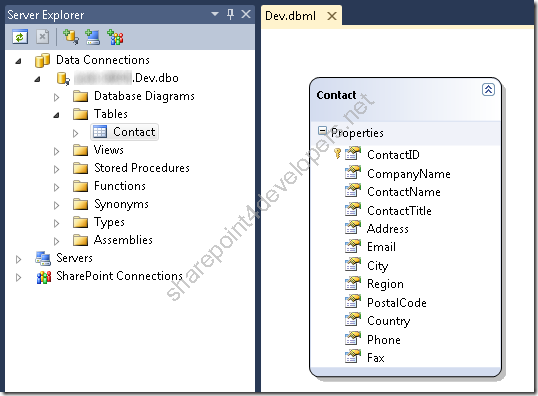This screenshot has width=538, height=396.
Task: Click the Fax property icon
Action: pyautogui.click(x=353, y=356)
